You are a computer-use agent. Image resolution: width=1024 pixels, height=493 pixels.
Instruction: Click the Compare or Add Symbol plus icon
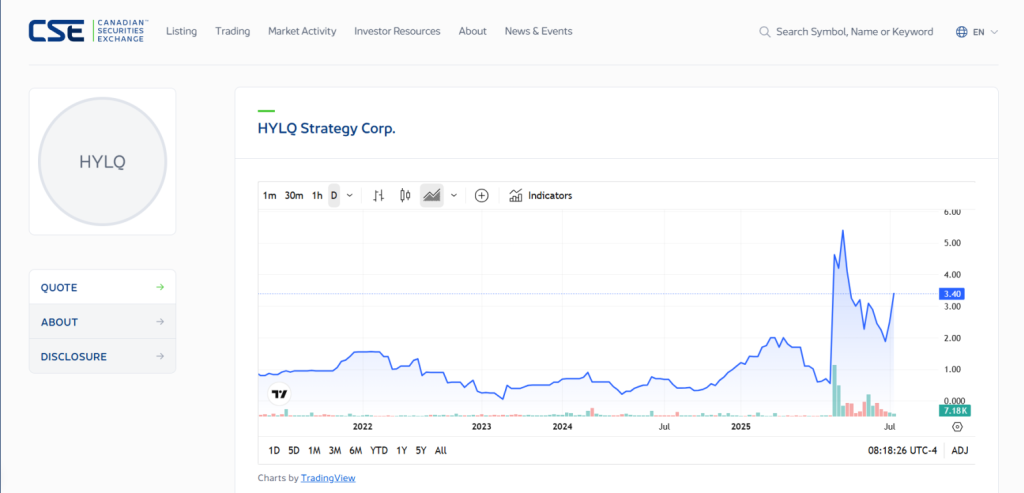pos(481,196)
